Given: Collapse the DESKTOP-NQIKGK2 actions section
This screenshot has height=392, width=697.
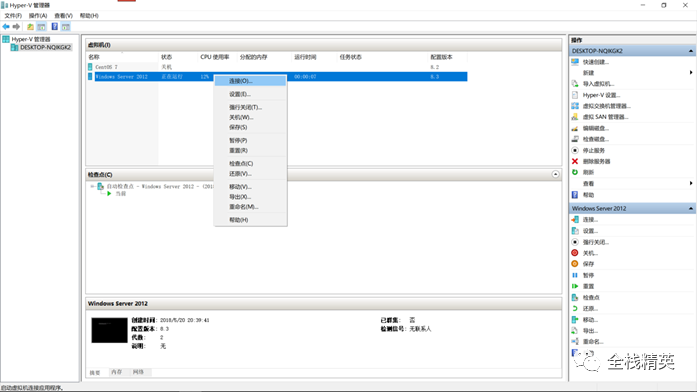Looking at the screenshot, I should point(691,51).
